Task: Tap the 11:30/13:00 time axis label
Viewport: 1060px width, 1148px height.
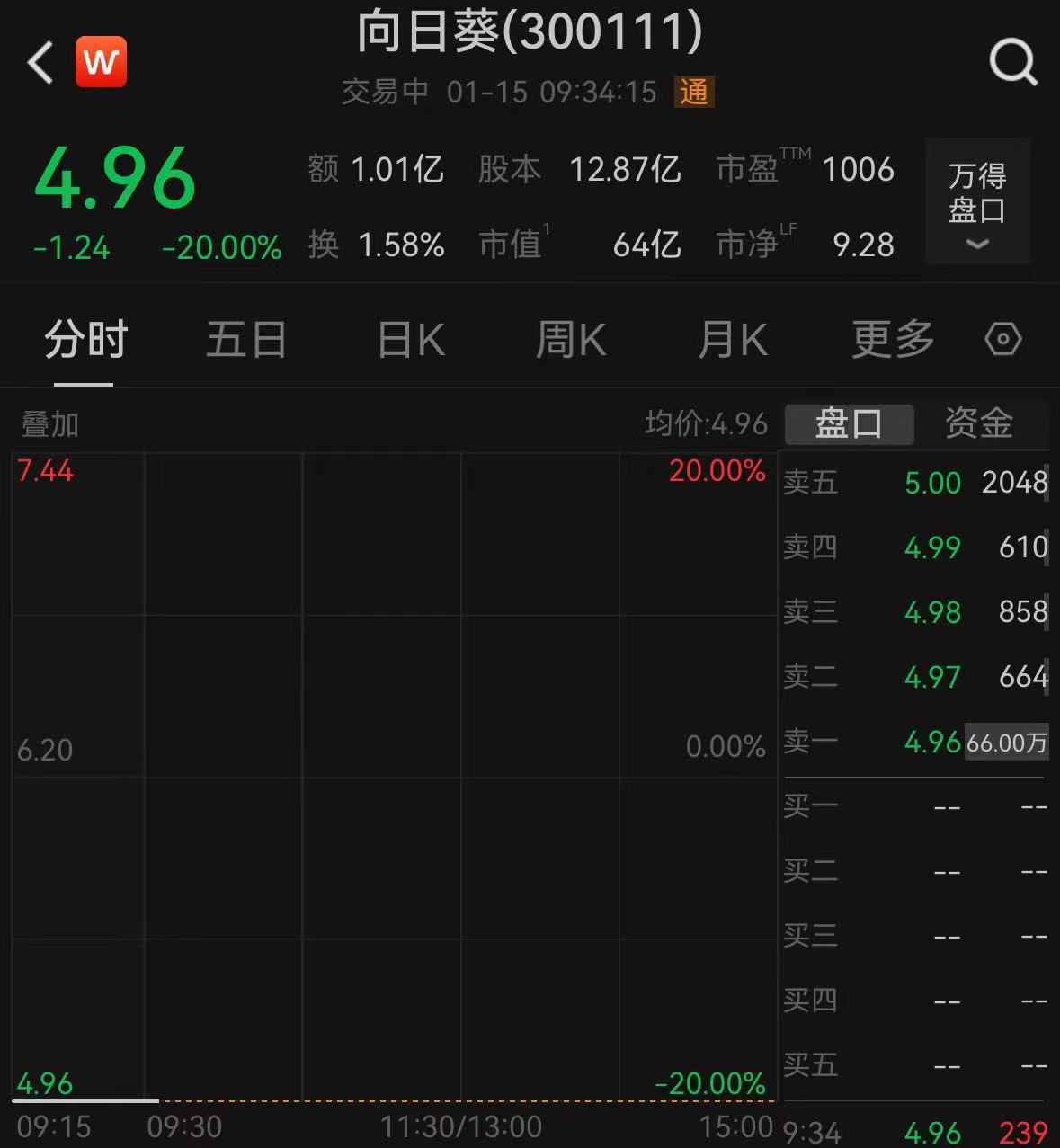Action: [461, 1126]
